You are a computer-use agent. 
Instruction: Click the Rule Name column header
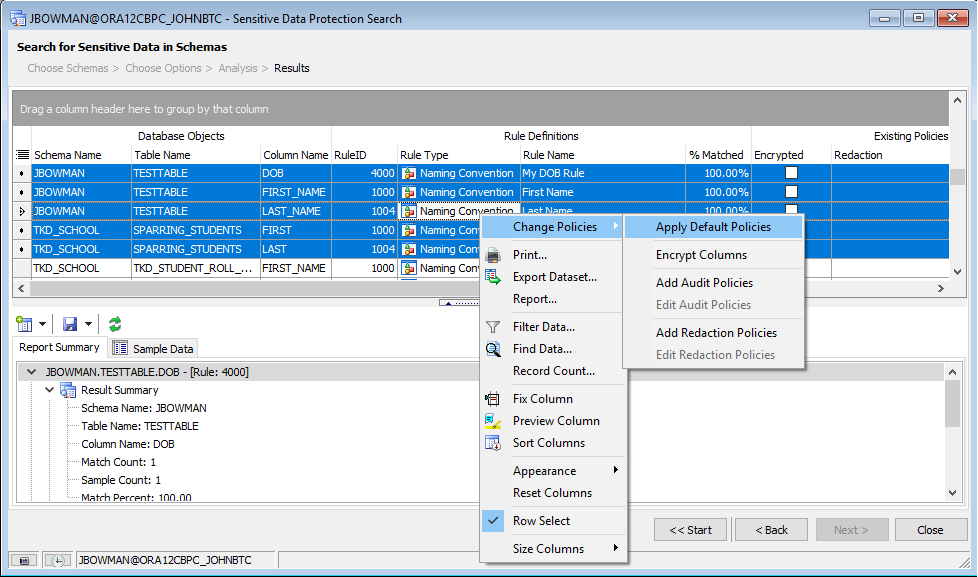(603, 155)
